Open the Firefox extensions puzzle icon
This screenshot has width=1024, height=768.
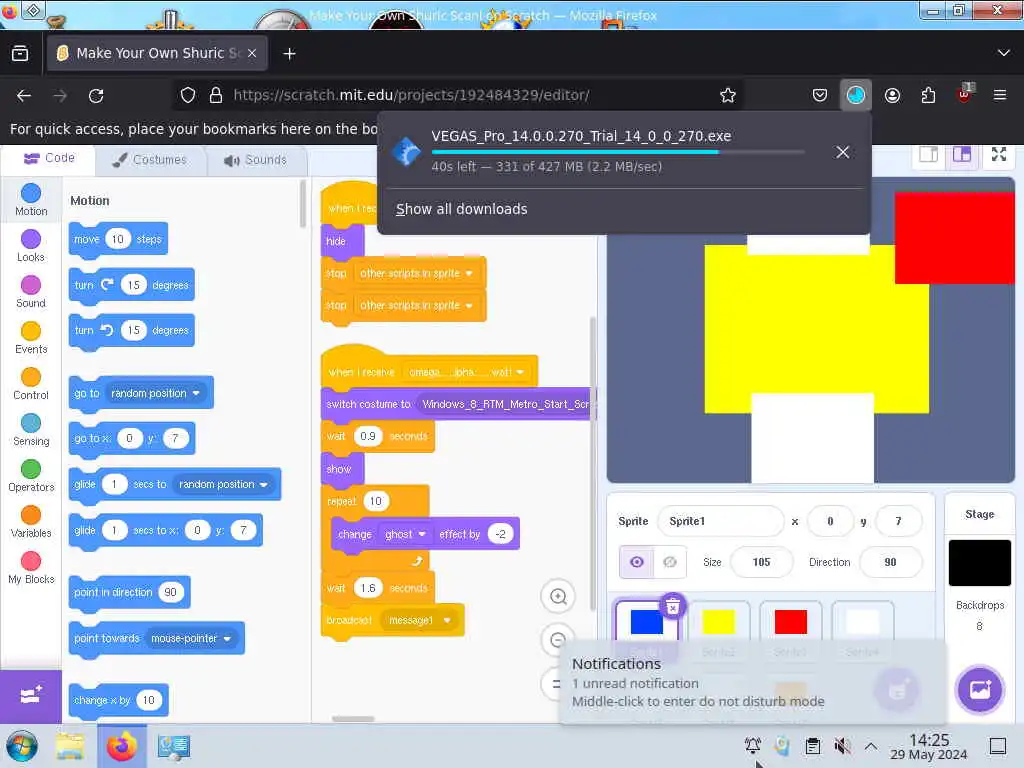(x=928, y=95)
